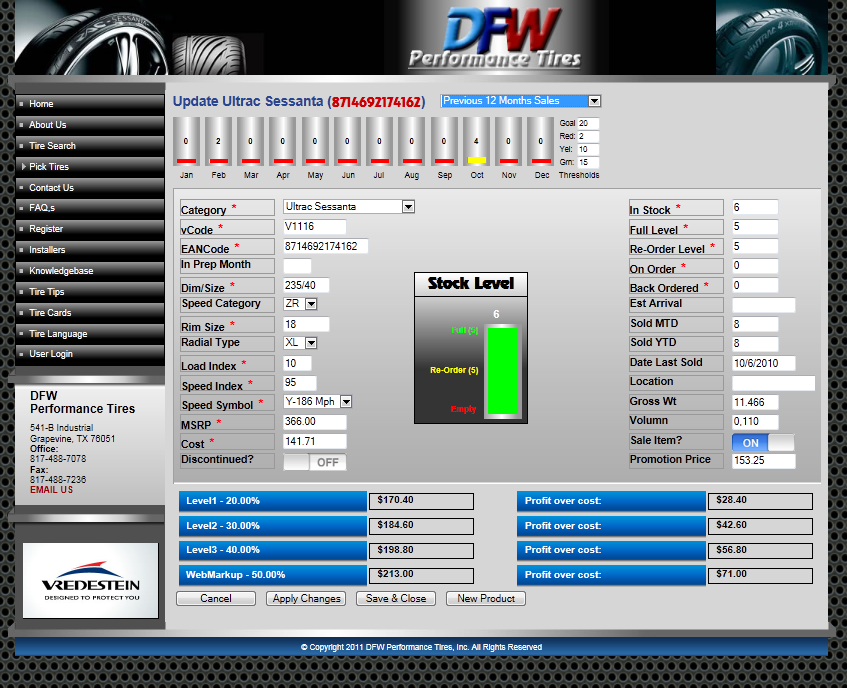Open the Radial Type dropdown
This screenshot has height=688, width=847.
coord(300,342)
